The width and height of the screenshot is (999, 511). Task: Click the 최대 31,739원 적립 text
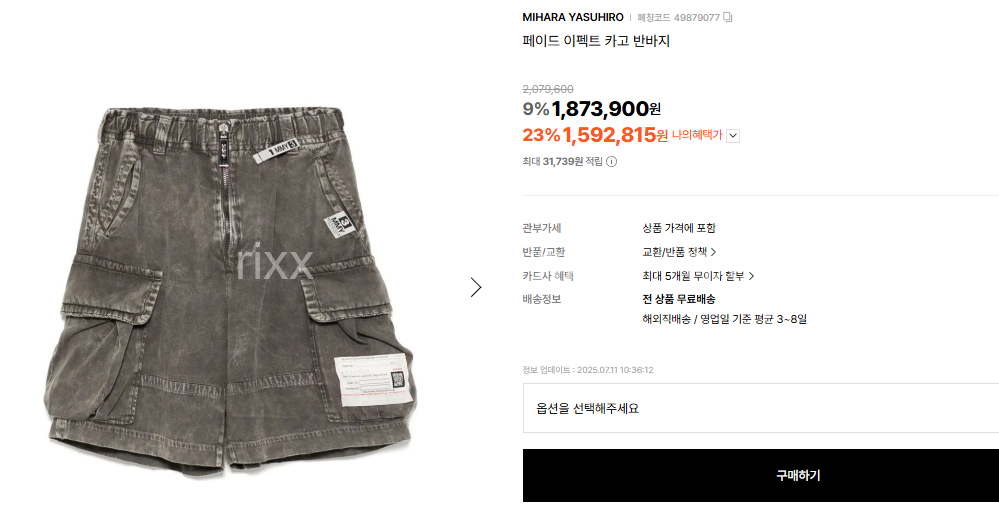[x=563, y=162]
